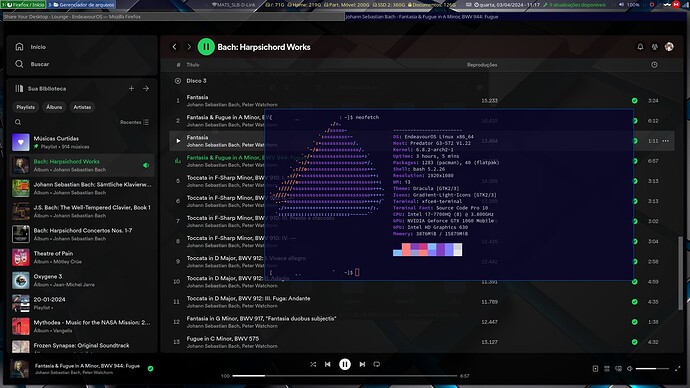Image resolution: width=690 pixels, height=388 pixels.
Task: Select track Toccata in D Major, BWV 912: III. Fuga: Andante
Action: pyautogui.click(x=422, y=302)
